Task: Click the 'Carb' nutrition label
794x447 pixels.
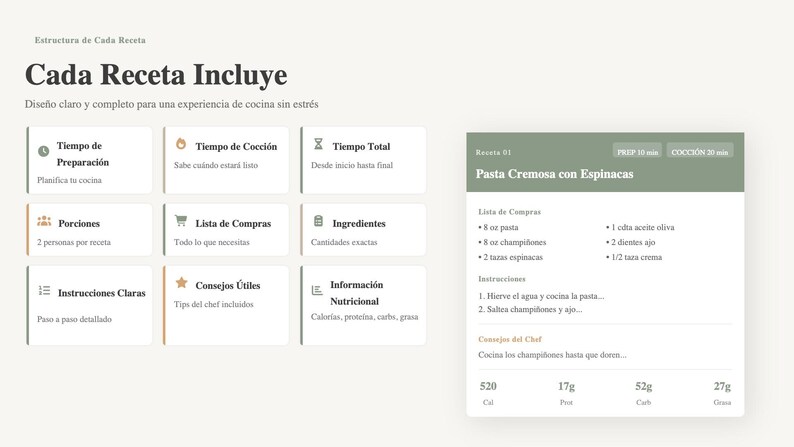Action: pyautogui.click(x=644, y=402)
